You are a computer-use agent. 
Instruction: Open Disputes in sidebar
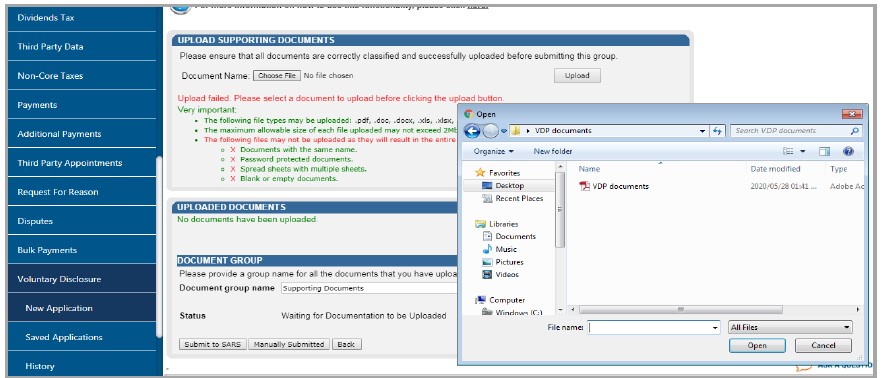click(x=81, y=221)
